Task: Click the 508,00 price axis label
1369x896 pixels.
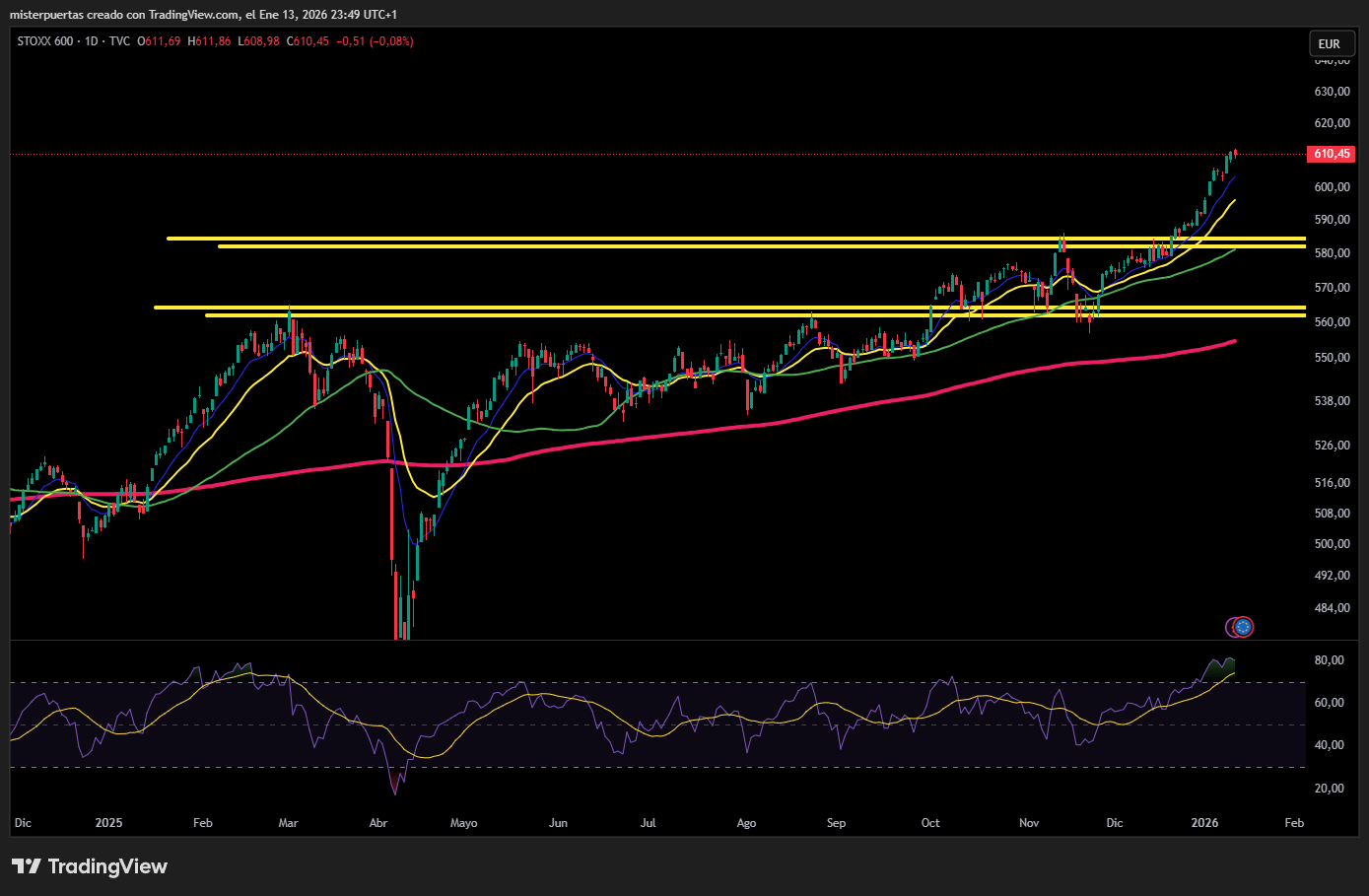Action: click(1332, 514)
